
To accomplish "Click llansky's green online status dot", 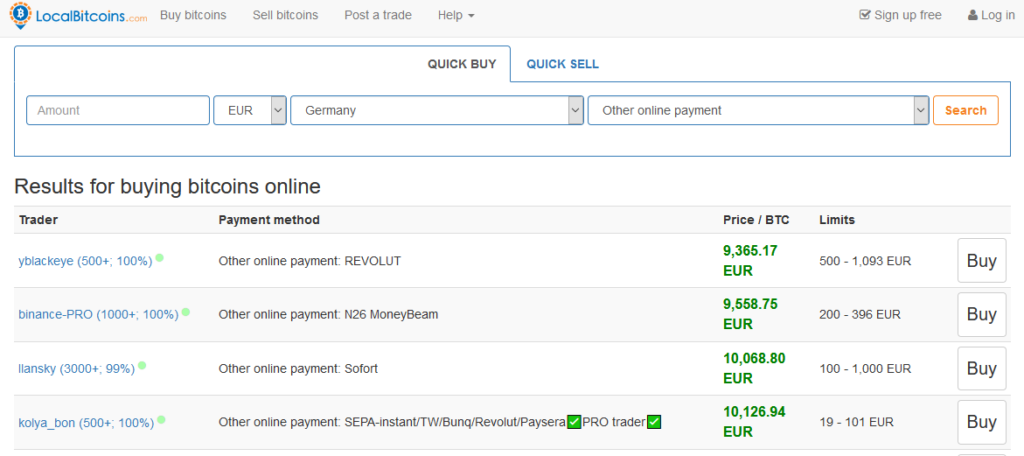I will [x=142, y=366].
